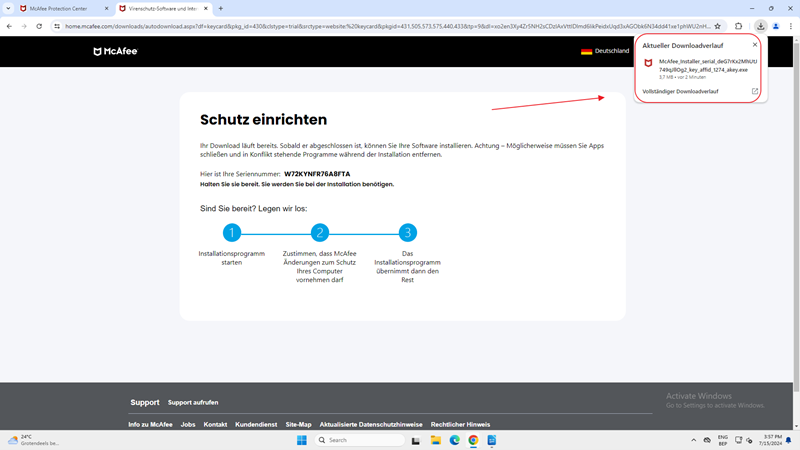Open the Jobs footer link
Screen dimensions: 800x450
click(188, 424)
